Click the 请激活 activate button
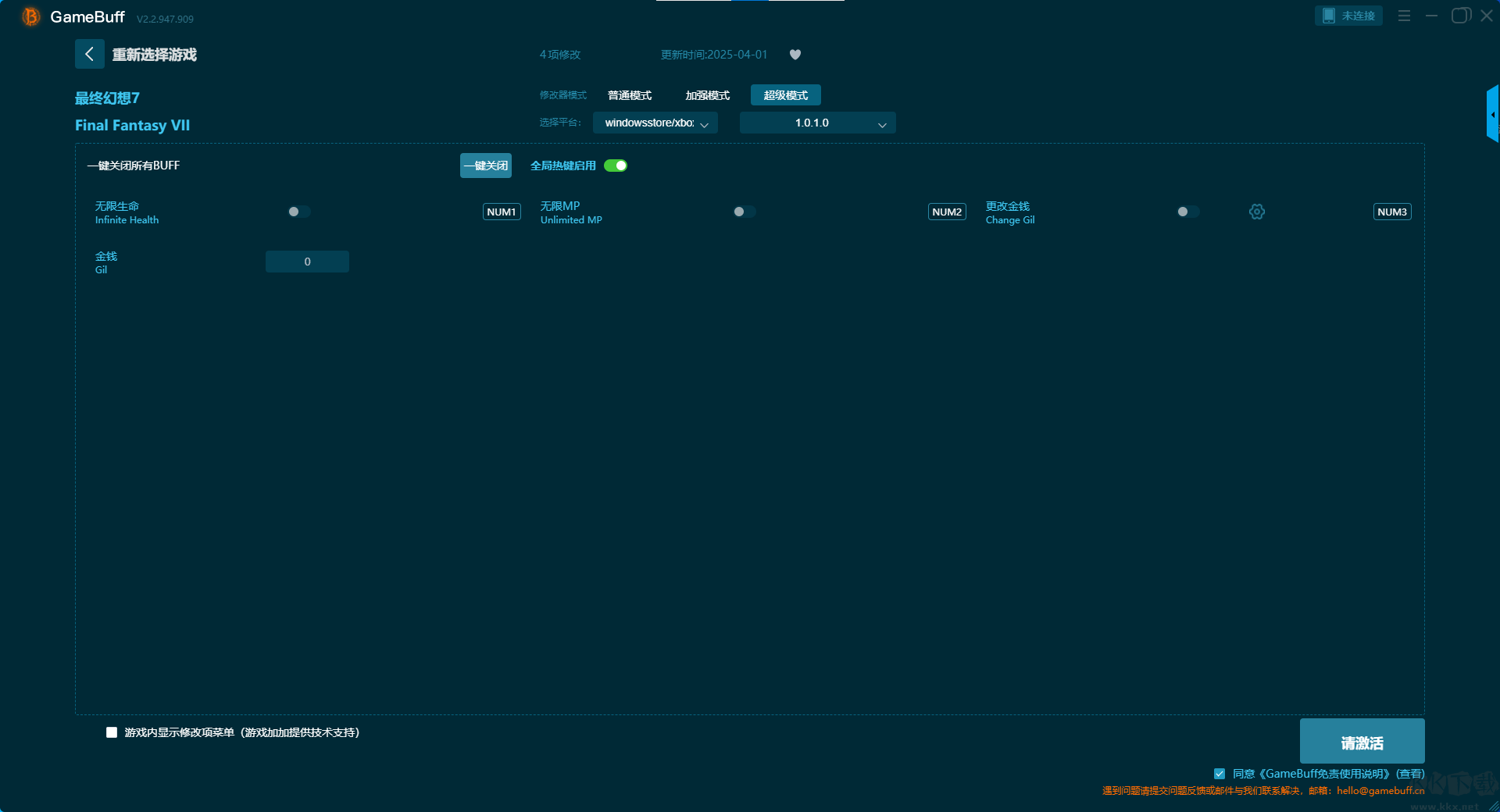 (1362, 742)
